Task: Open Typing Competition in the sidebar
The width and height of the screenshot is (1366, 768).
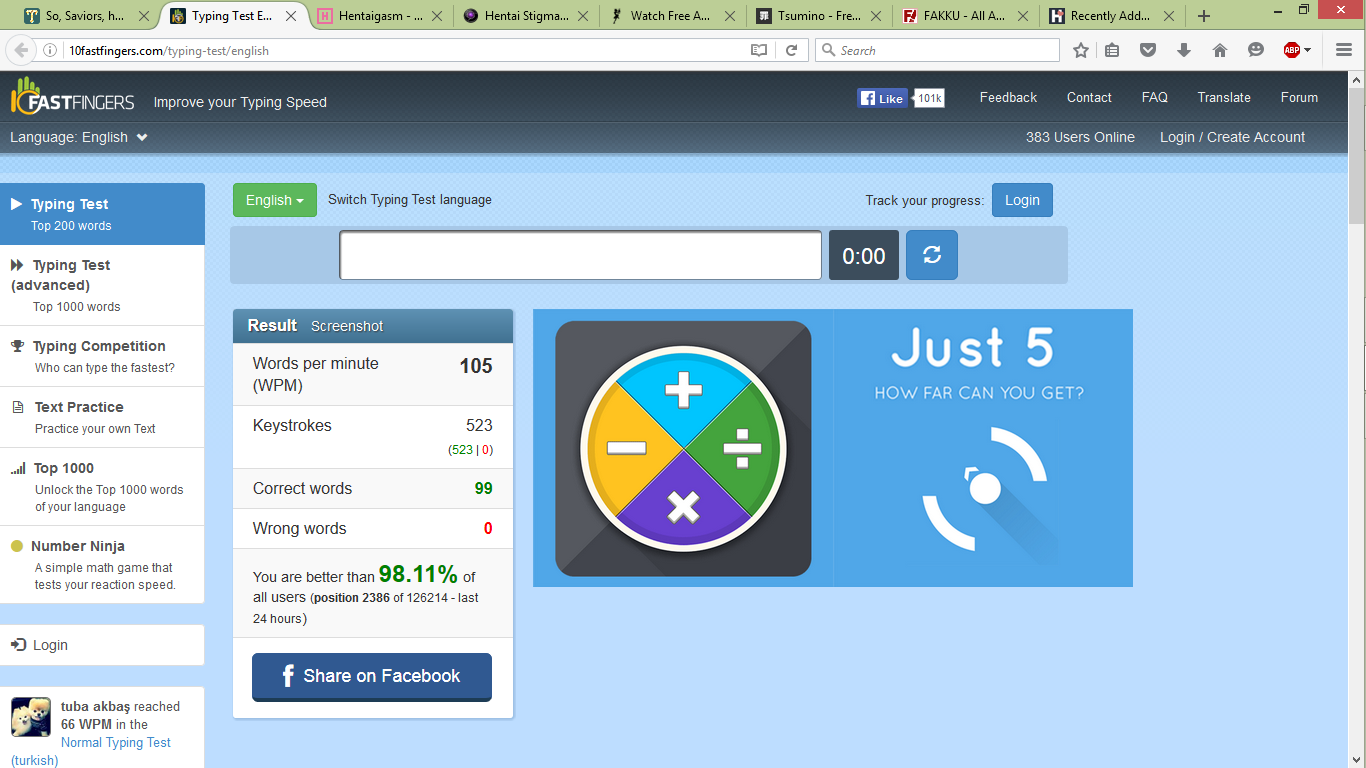Action: (99, 346)
